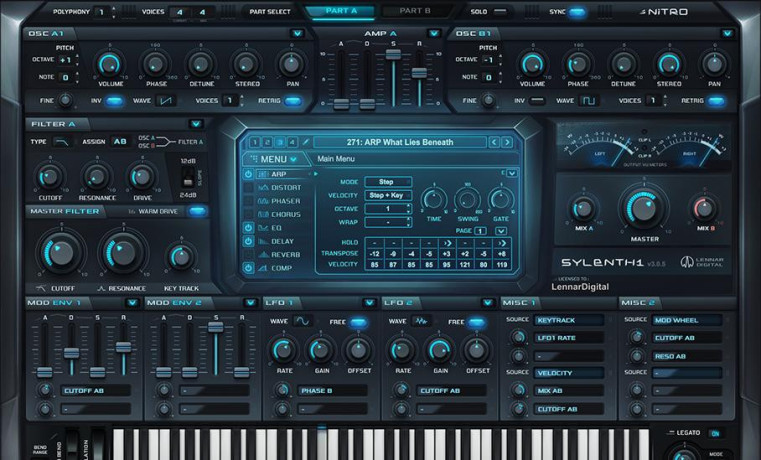
Task: Click the ARP Swing knob
Action: pos(467,200)
